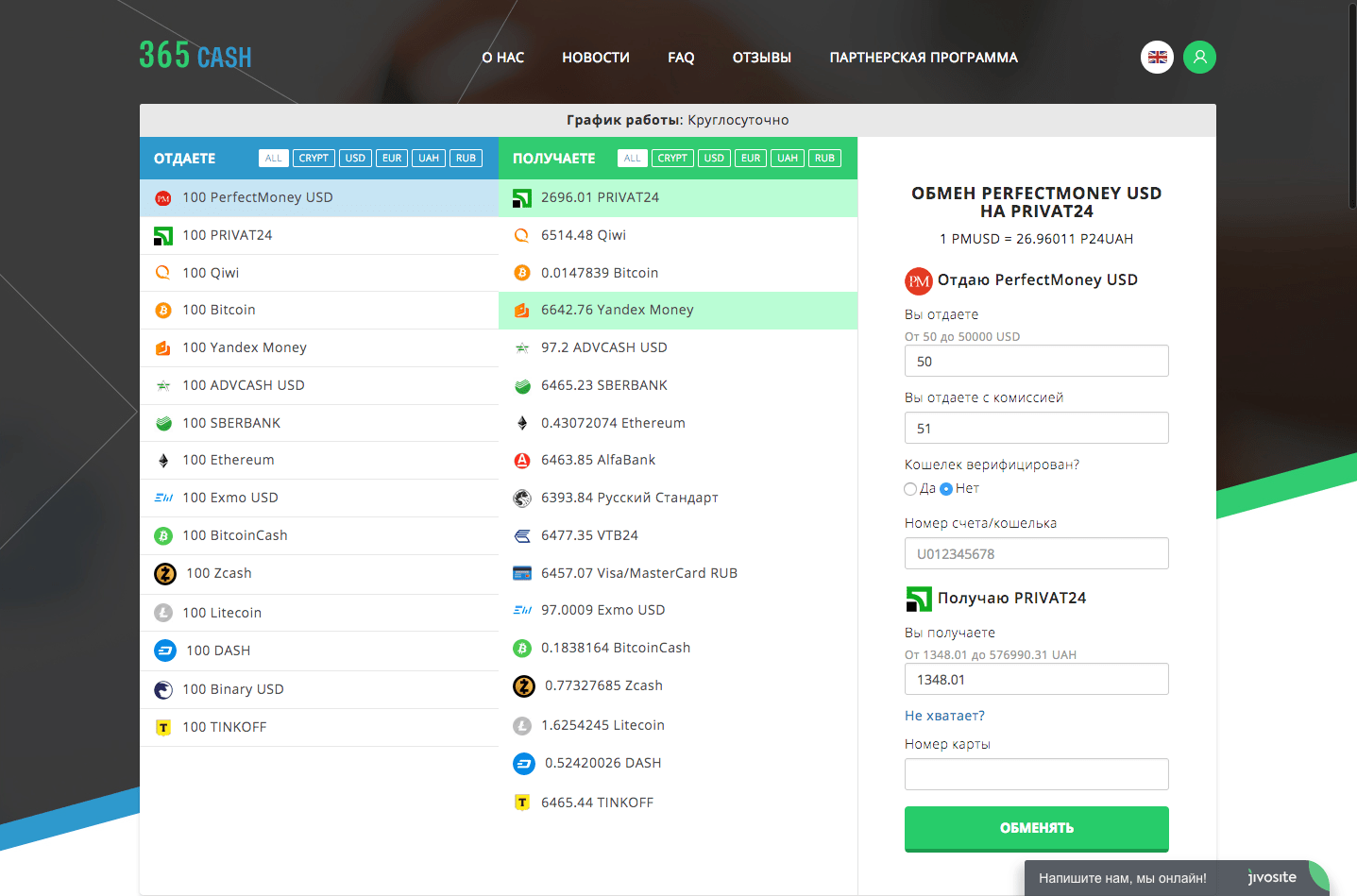Viewport: 1357px width, 896px height.
Task: Click the Exmo icon beside 100 Exmo USD
Action: [163, 498]
